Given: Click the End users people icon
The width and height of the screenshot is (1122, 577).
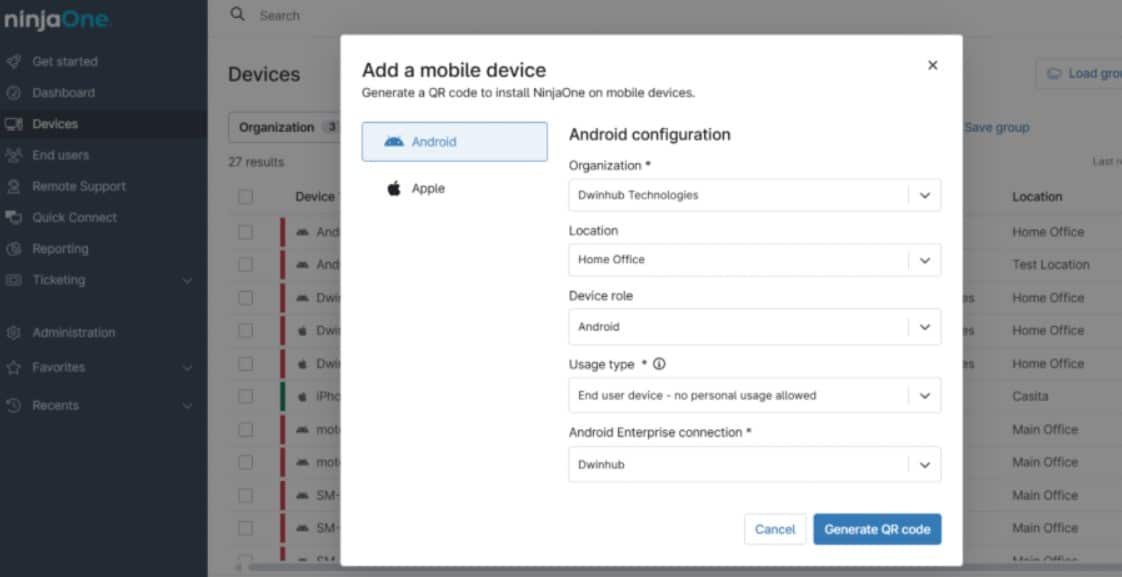Looking at the screenshot, I should pos(14,155).
